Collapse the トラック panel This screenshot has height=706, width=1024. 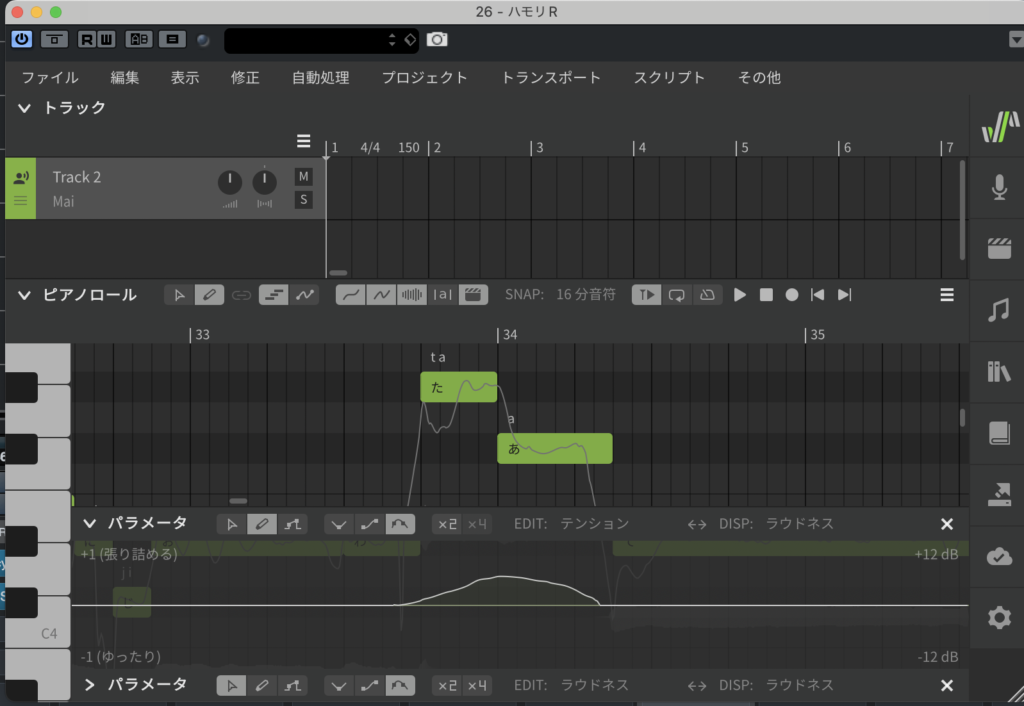tap(24, 108)
